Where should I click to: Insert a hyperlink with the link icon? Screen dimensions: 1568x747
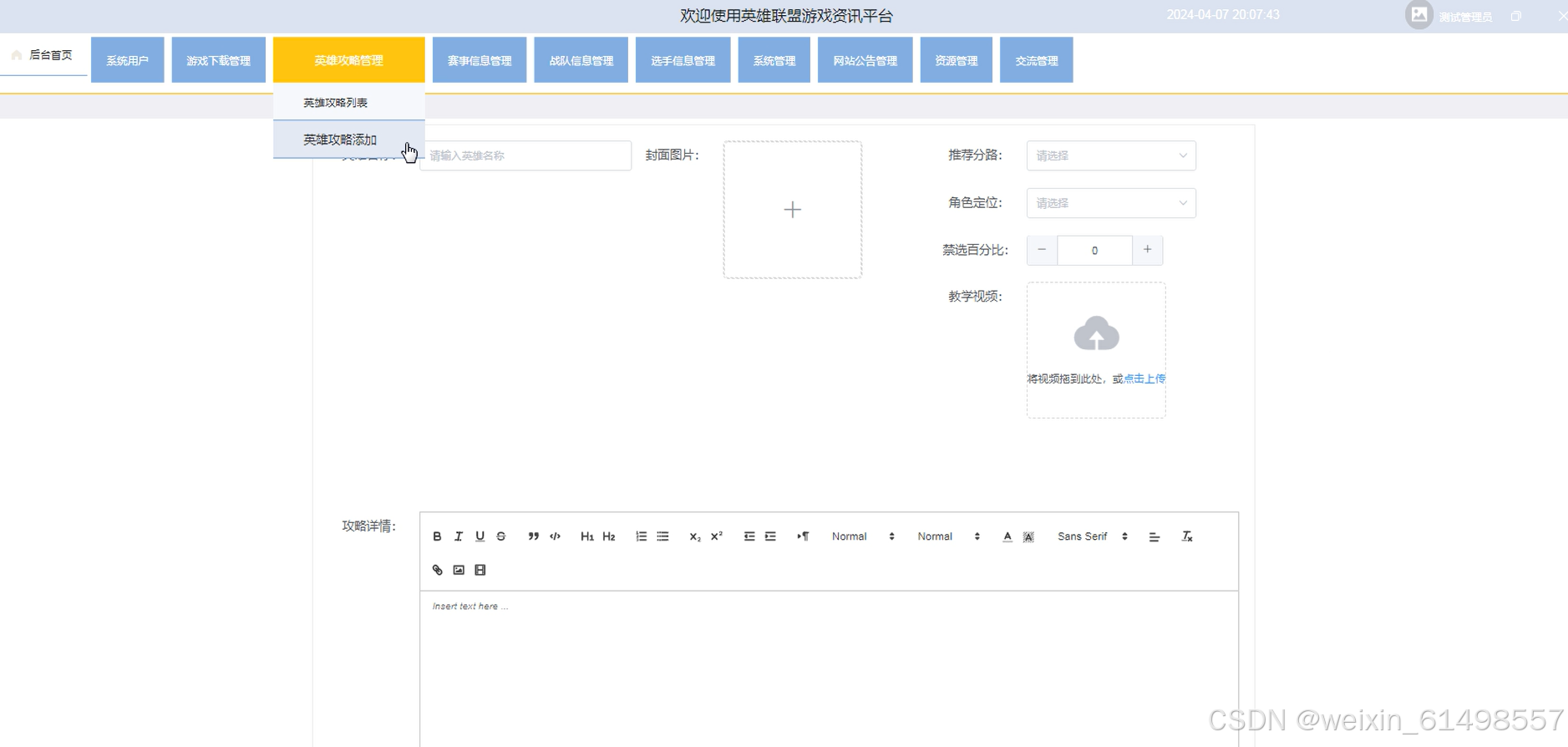(437, 570)
